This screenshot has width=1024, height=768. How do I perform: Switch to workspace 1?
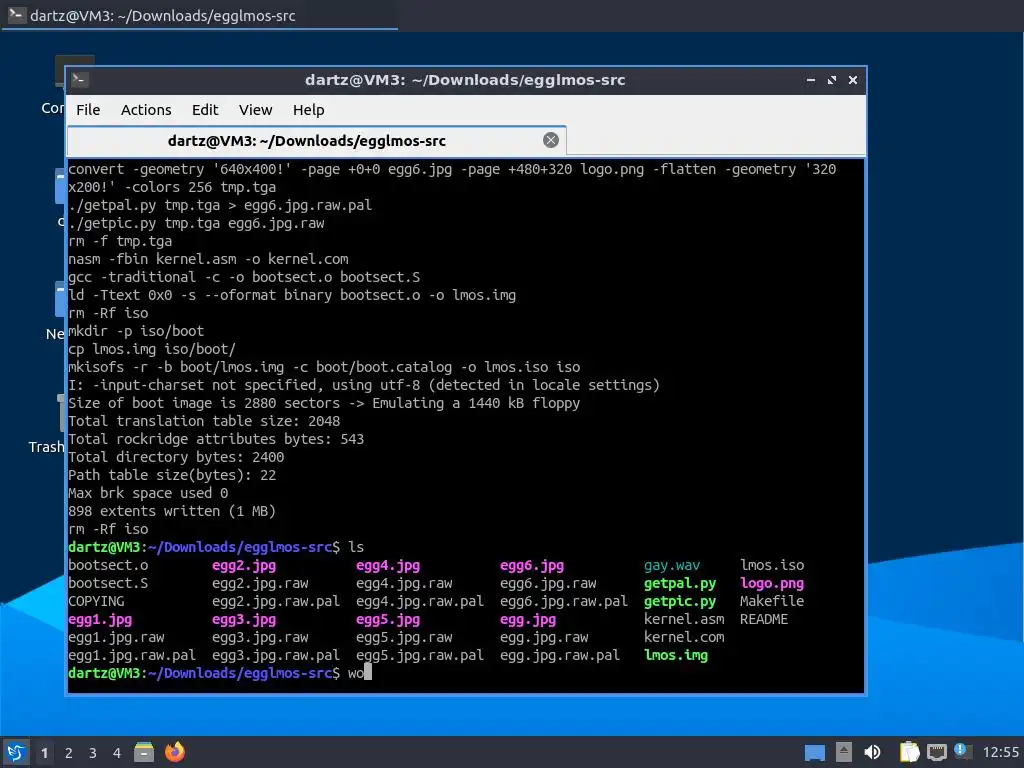44,753
